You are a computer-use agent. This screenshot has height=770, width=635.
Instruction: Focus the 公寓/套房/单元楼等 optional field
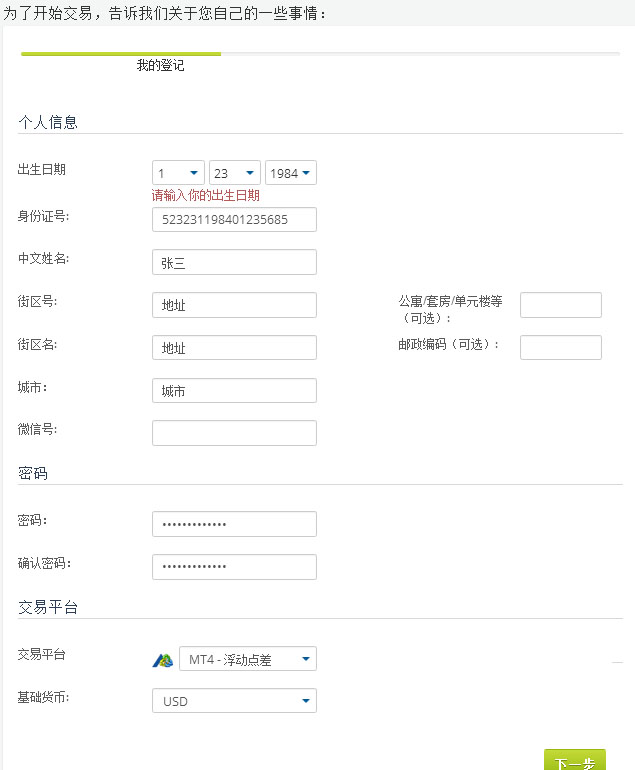(x=561, y=305)
